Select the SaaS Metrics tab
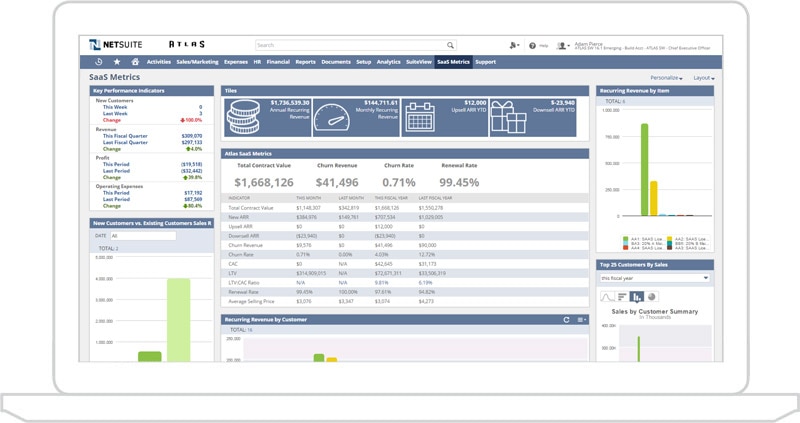800x423 pixels. [x=453, y=62]
